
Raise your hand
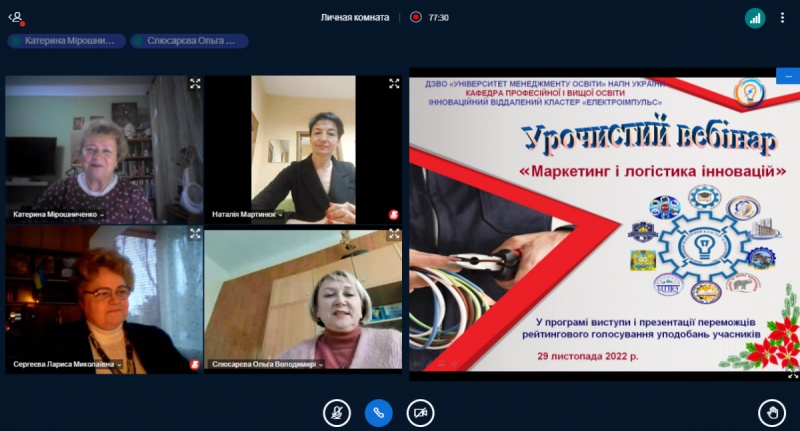(771, 412)
